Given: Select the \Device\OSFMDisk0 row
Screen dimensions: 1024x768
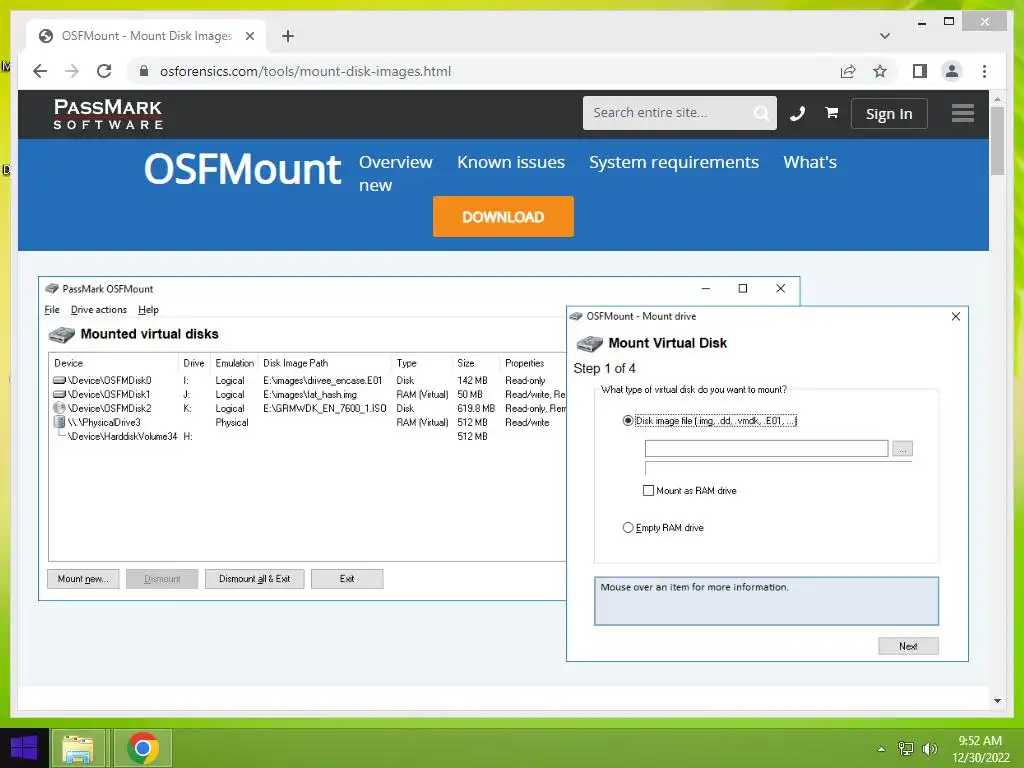Looking at the screenshot, I should [x=307, y=380].
